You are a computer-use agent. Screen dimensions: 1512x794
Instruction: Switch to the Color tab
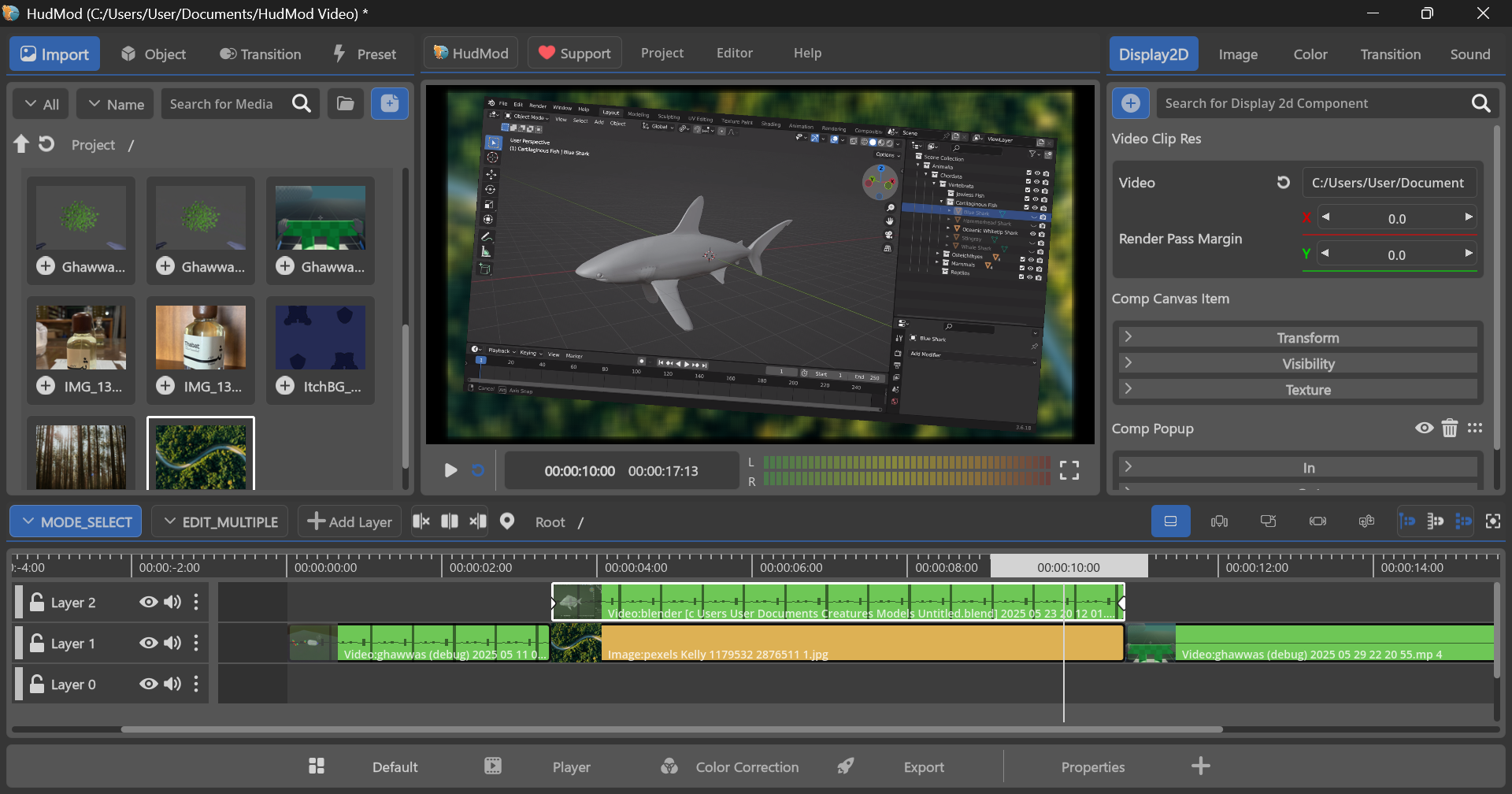pyautogui.click(x=1310, y=54)
